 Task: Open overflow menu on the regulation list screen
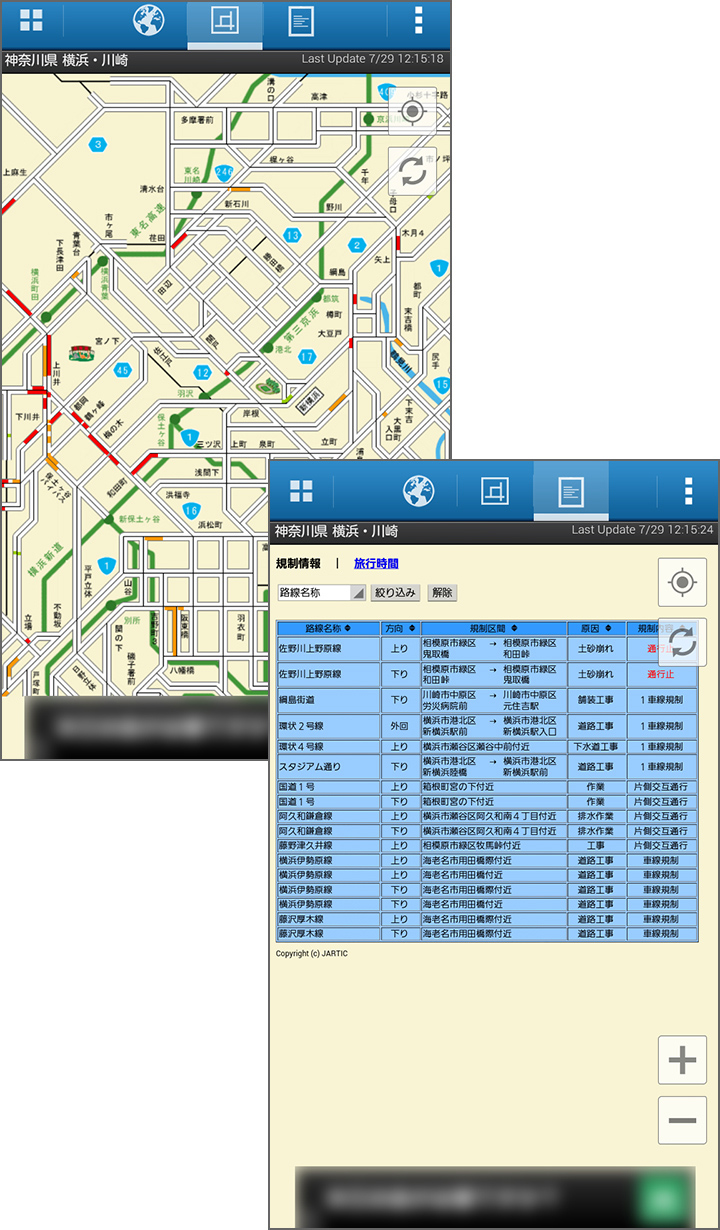688,491
